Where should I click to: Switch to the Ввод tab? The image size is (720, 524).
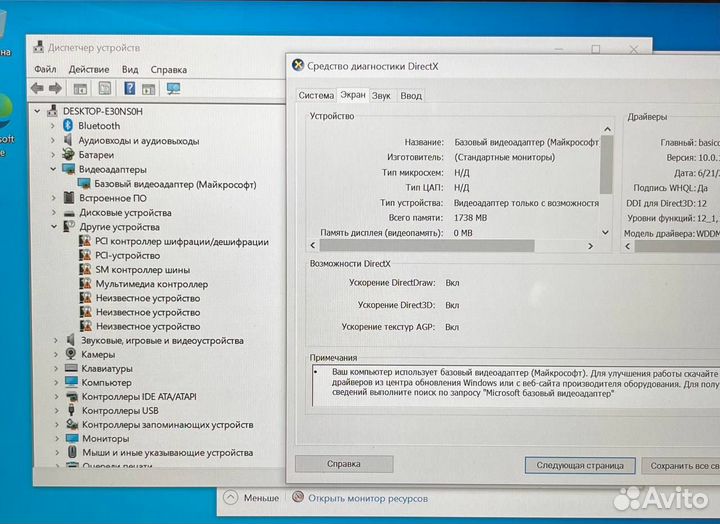click(x=411, y=96)
